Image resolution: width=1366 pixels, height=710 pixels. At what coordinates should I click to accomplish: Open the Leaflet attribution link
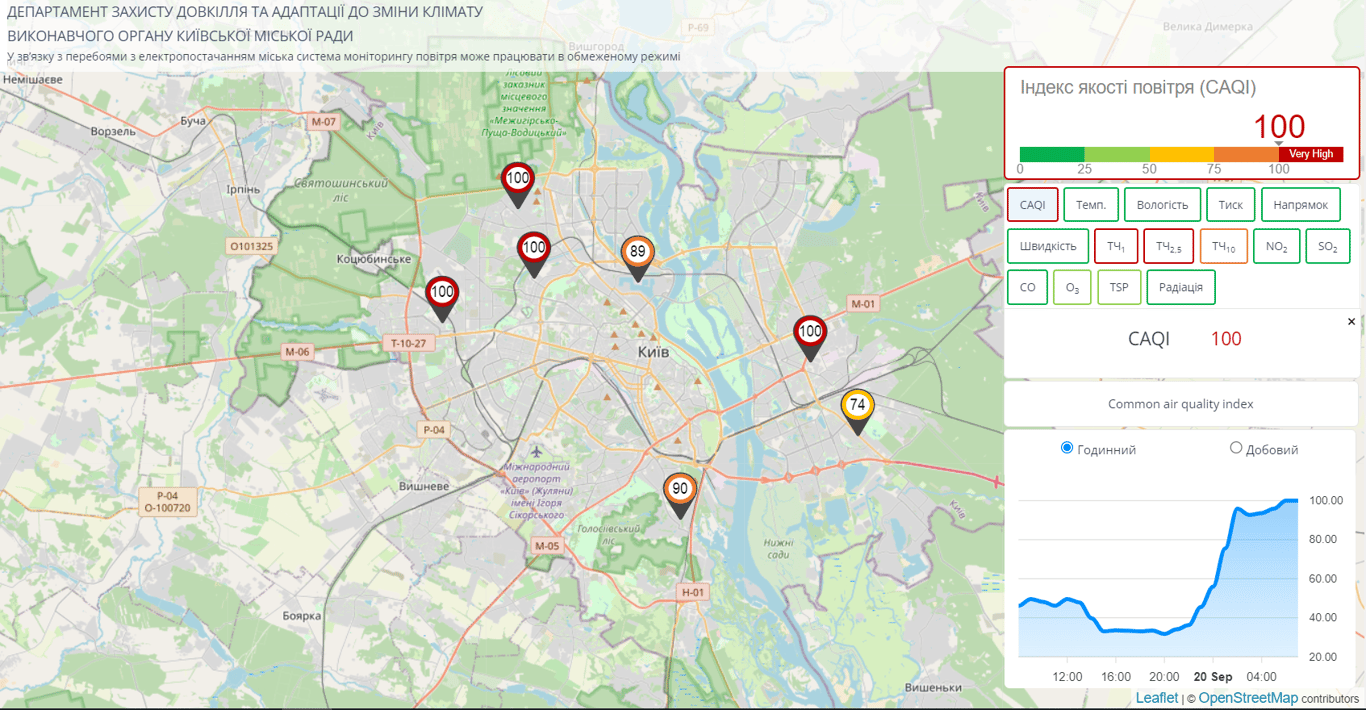click(x=1156, y=698)
